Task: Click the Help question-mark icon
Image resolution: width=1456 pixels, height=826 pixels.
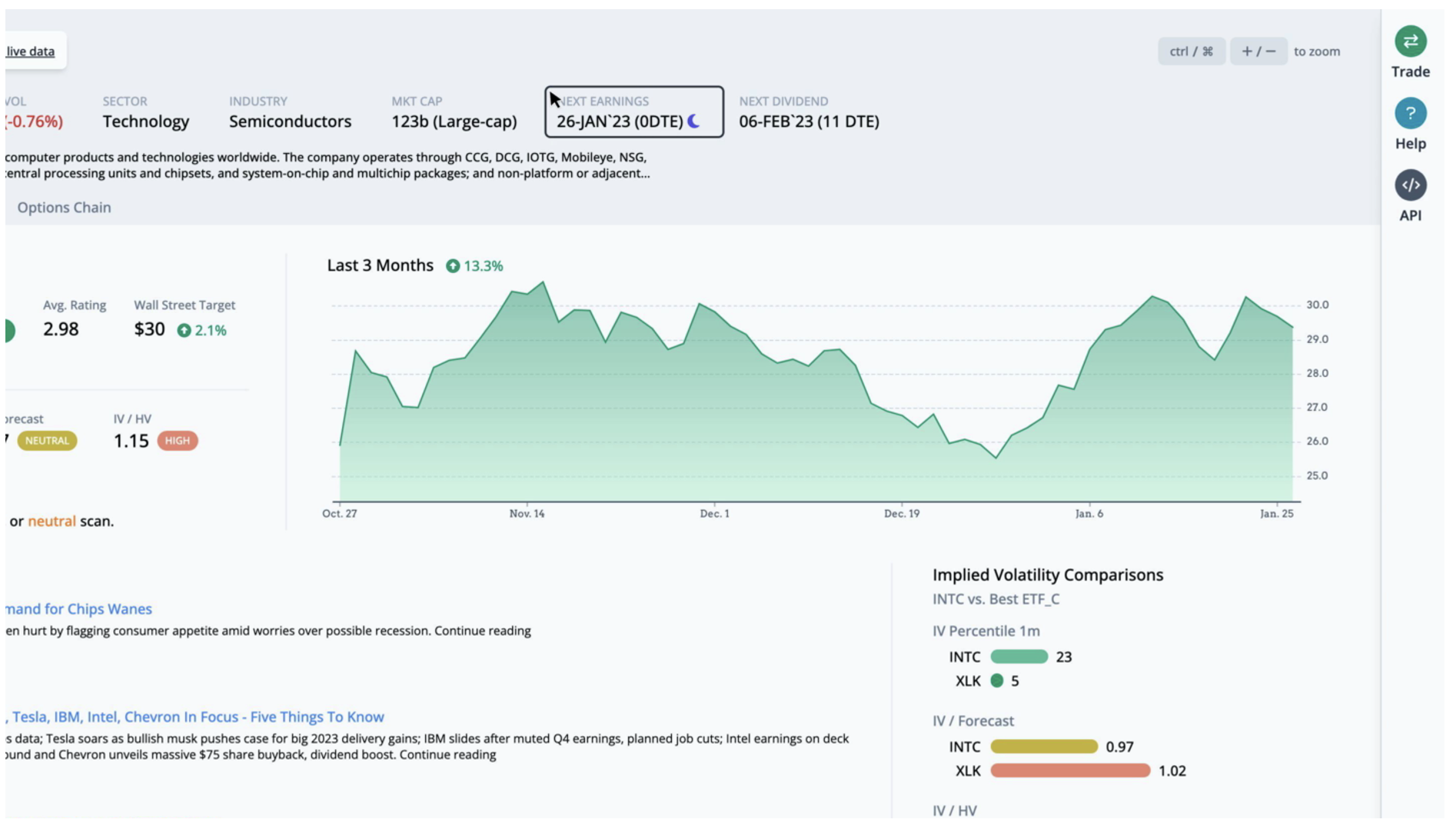Action: [x=1411, y=114]
